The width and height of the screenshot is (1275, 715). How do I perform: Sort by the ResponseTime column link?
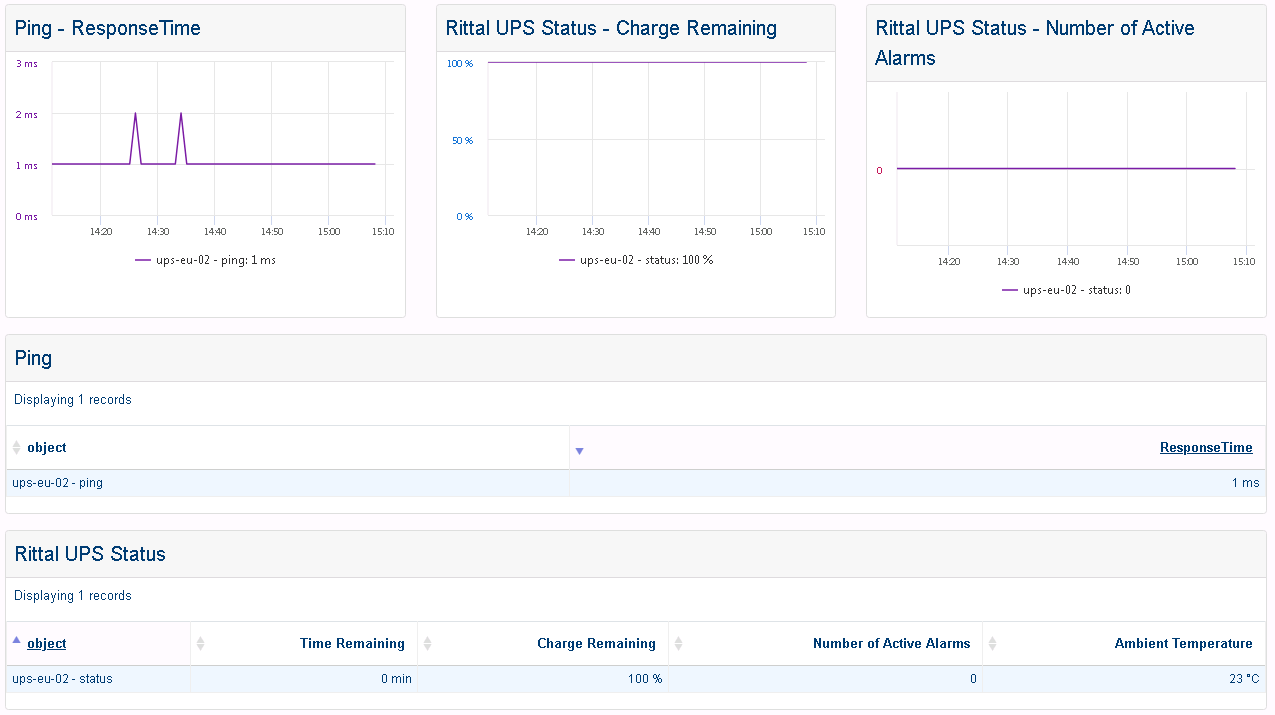pyautogui.click(x=1205, y=447)
